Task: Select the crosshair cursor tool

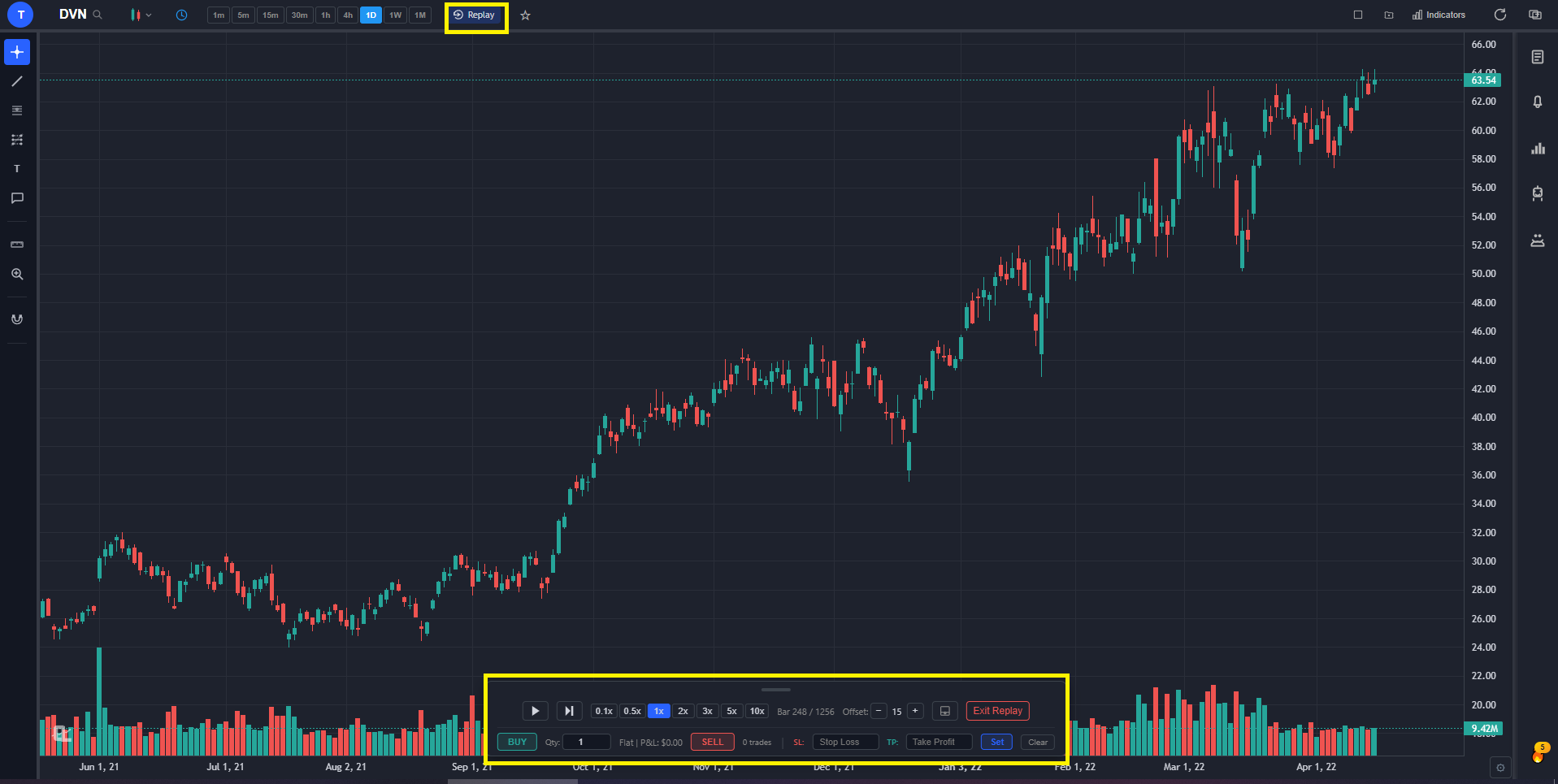Action: click(17, 52)
